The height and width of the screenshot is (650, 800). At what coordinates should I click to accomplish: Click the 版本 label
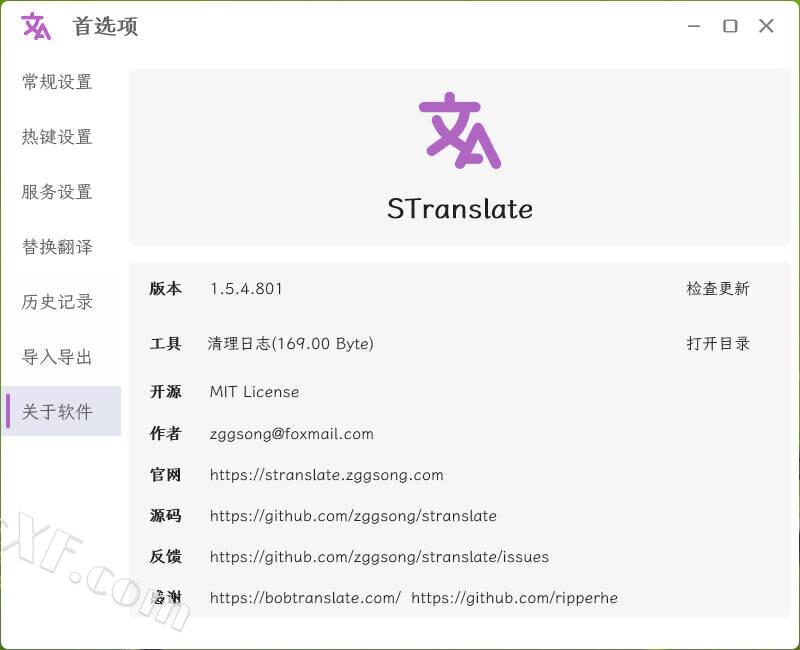(165, 289)
